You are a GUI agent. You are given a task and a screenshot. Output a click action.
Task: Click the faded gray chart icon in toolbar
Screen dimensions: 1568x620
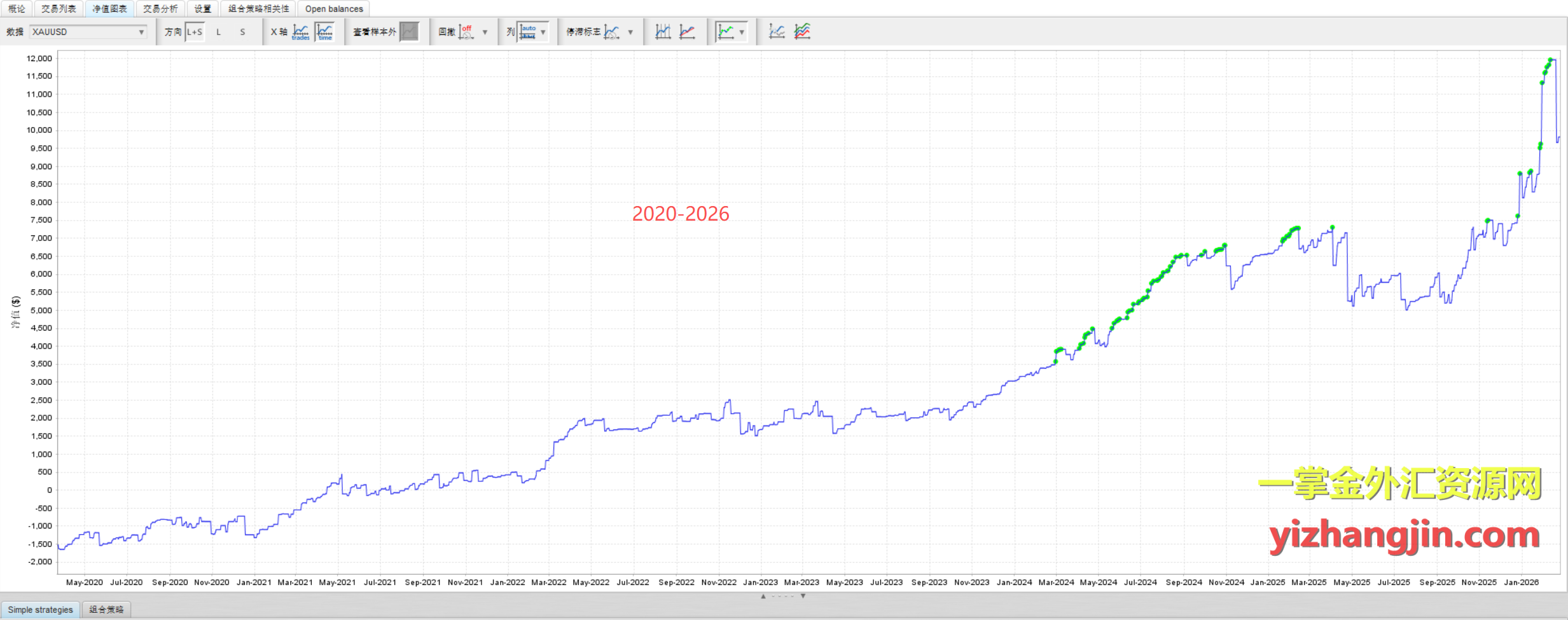pos(777,32)
